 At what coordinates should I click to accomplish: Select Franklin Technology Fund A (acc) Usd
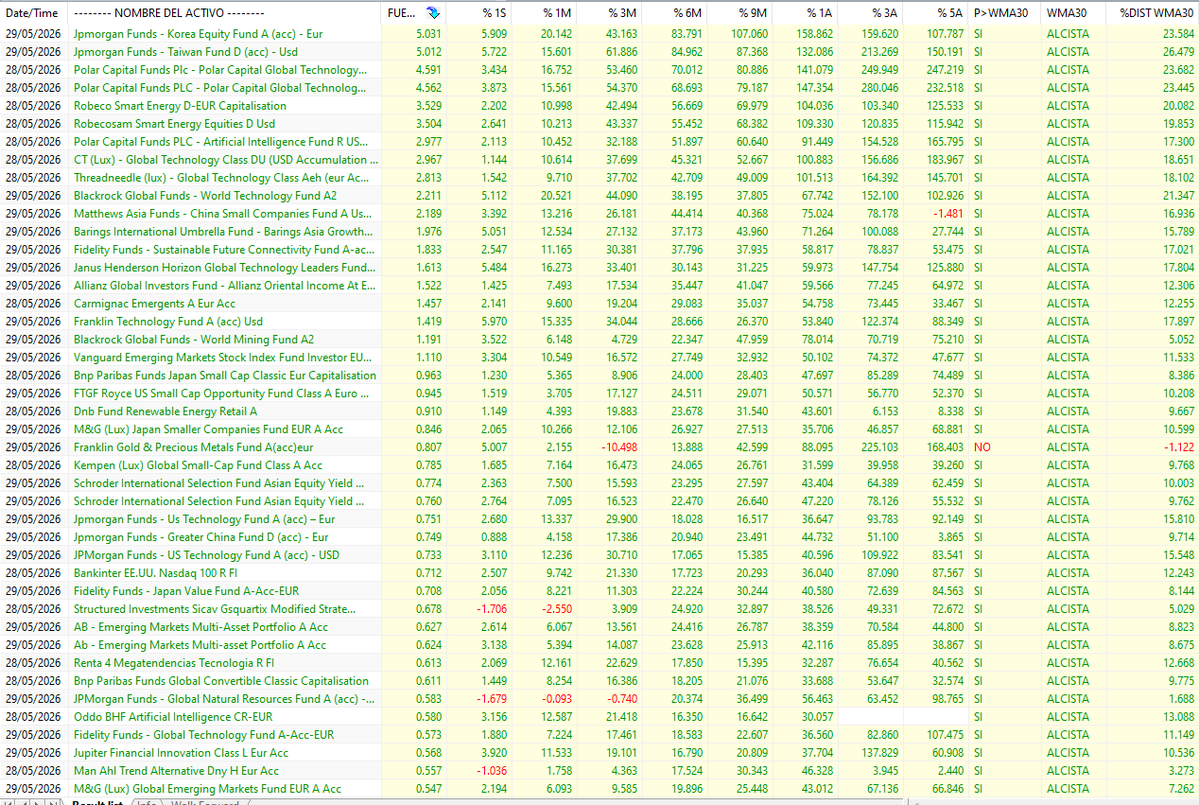600,321
